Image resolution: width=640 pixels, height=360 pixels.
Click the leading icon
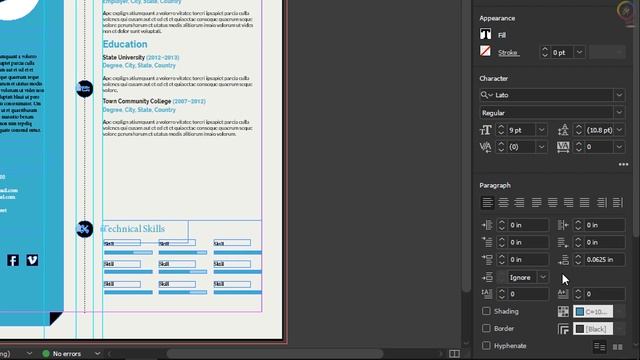tap(563, 130)
